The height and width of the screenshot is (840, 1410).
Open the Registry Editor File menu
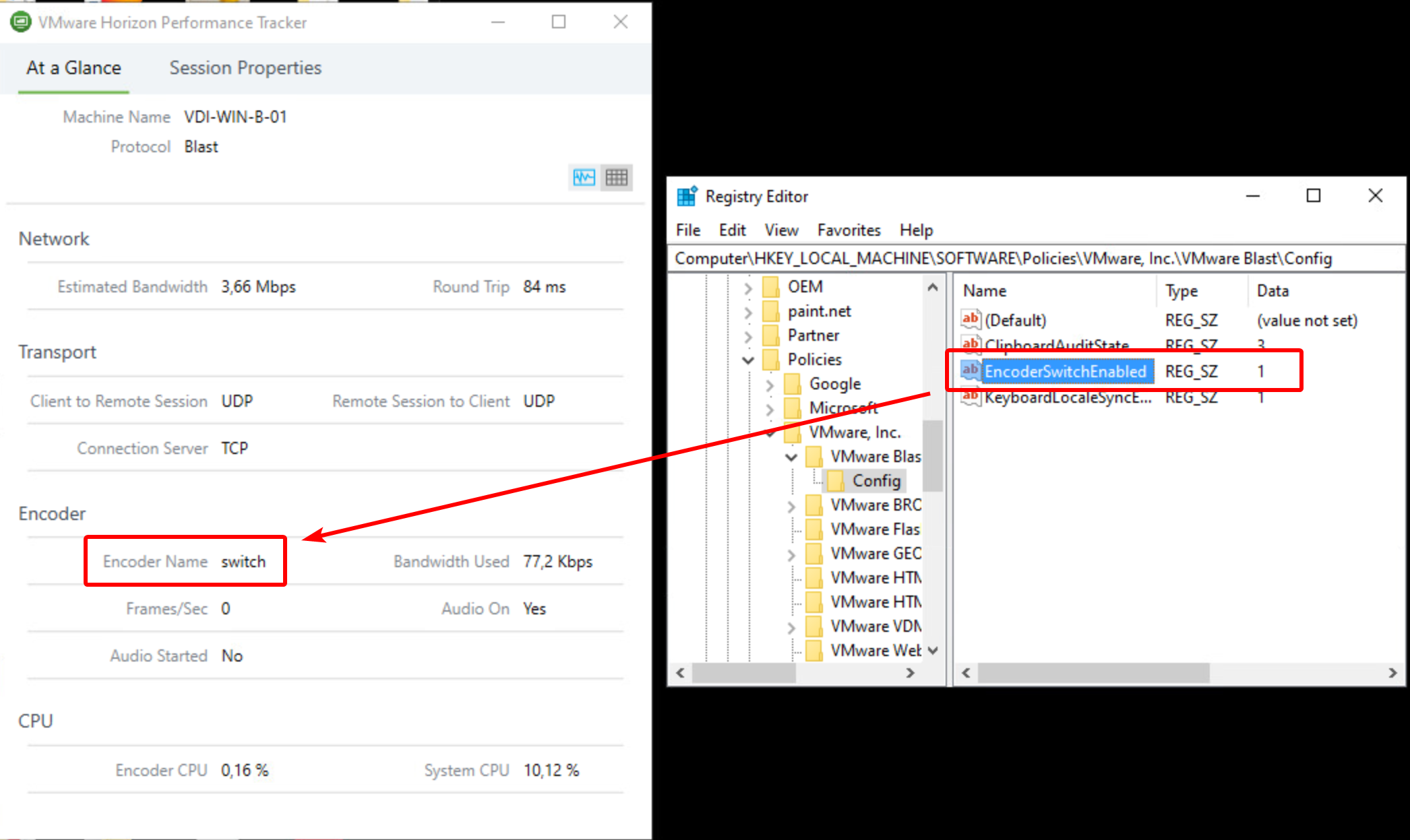688,230
